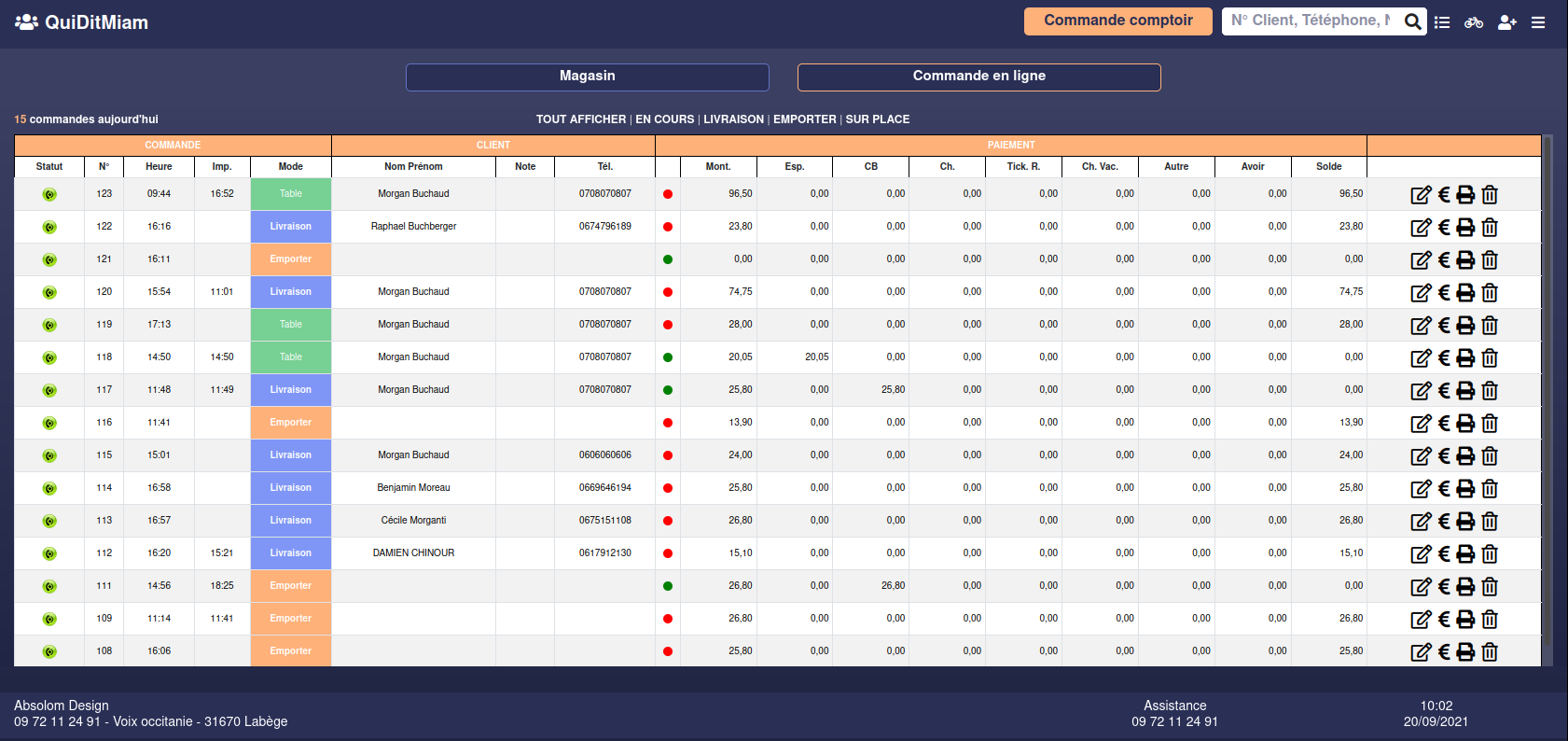The width and height of the screenshot is (1568, 741).
Task: Open the orders list icon in header
Action: pyautogui.click(x=1442, y=22)
